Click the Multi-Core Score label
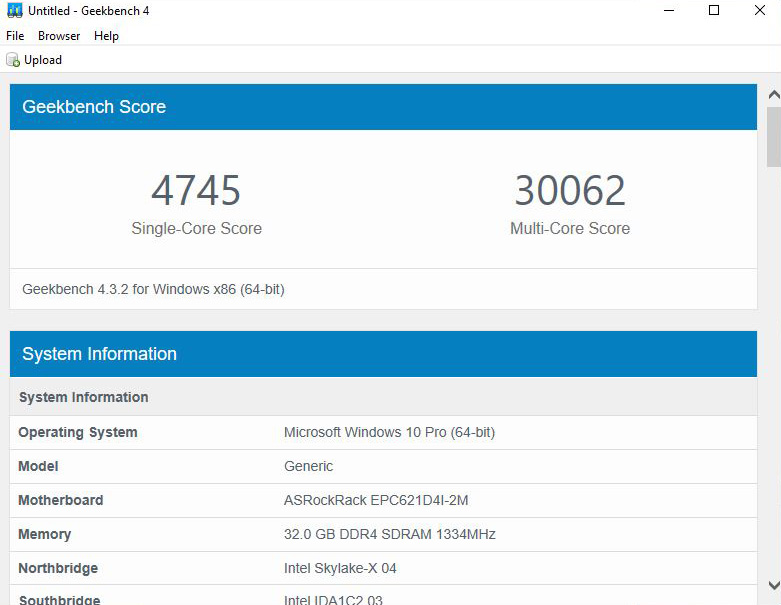This screenshot has height=605, width=781. point(570,228)
